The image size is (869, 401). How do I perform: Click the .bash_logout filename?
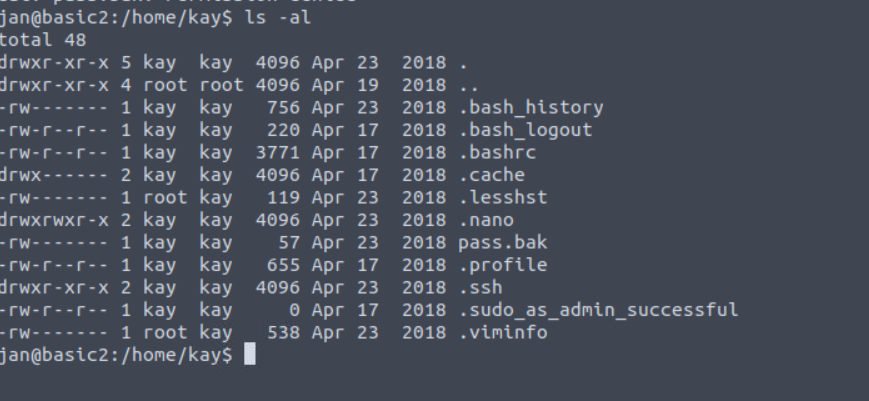click(525, 130)
